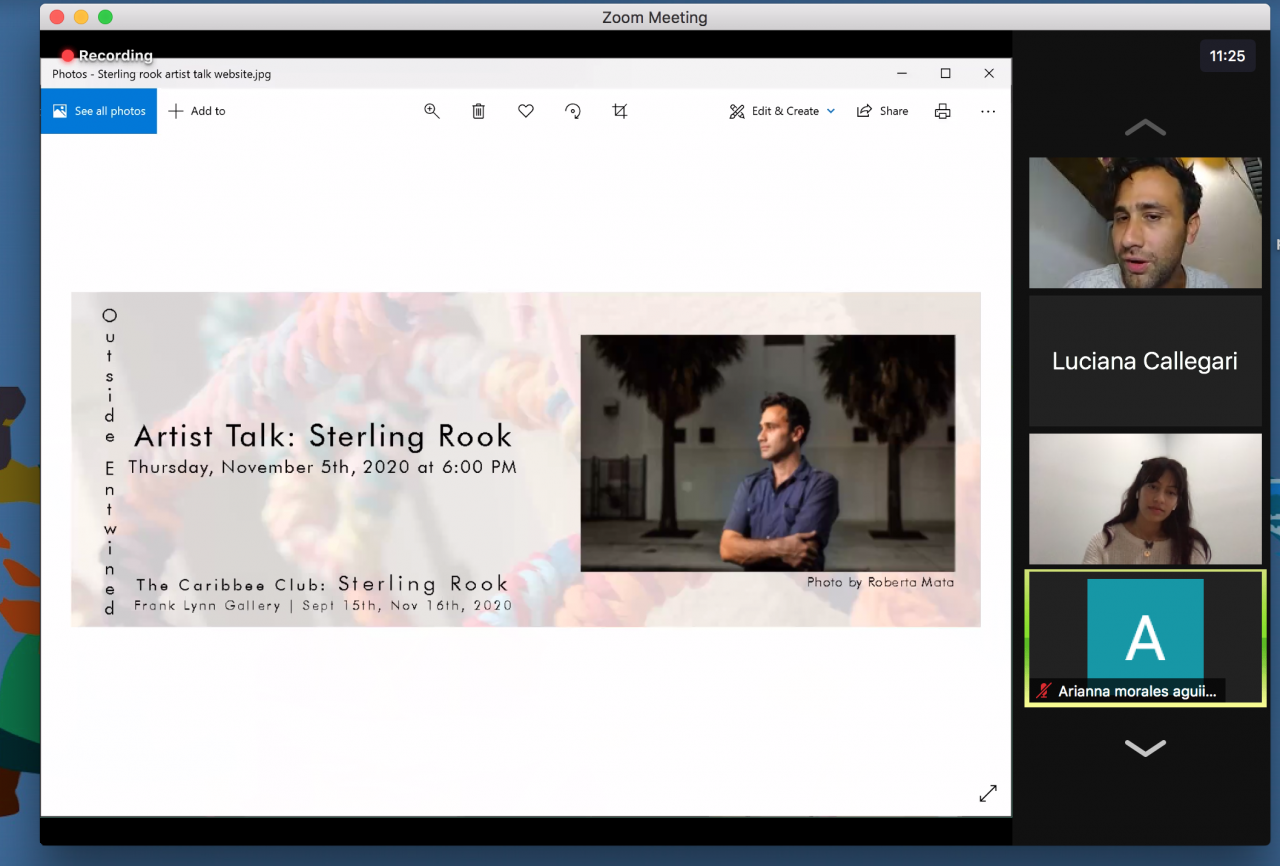Click the muted microphone icon on Arianna's tile

coord(1044,691)
